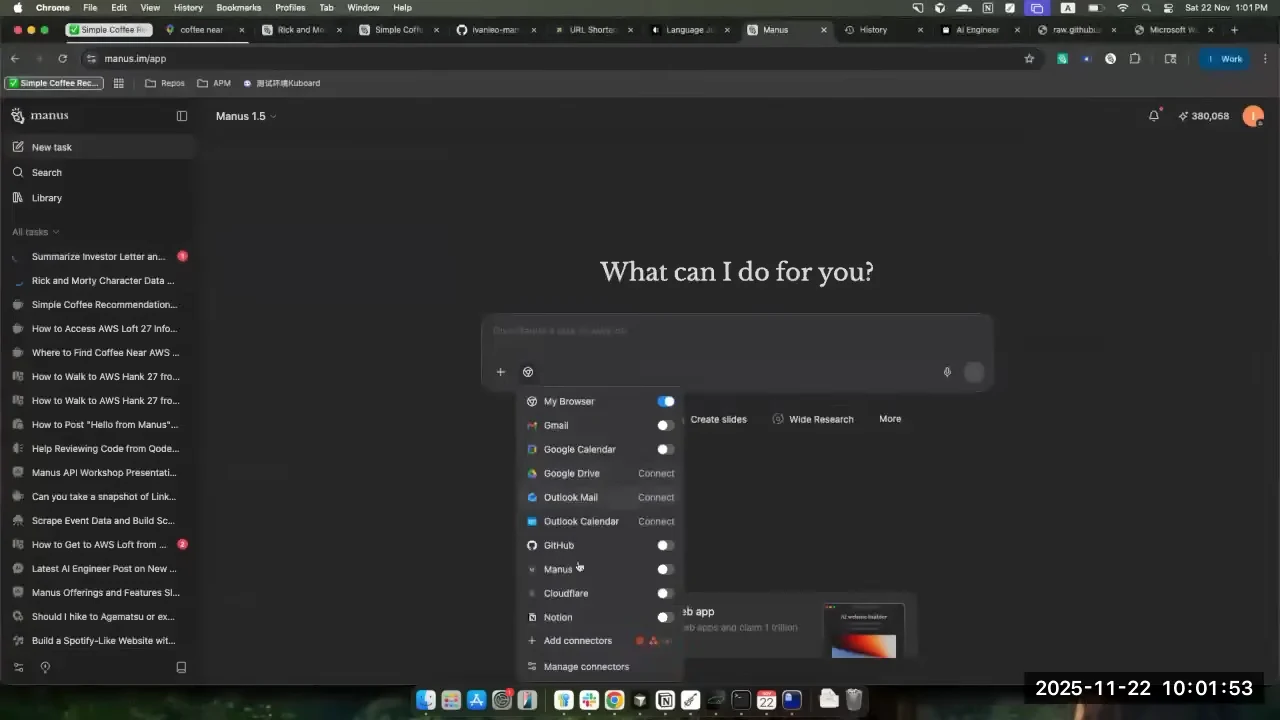This screenshot has width=1280, height=720.
Task: Open Calendar app in the Dock
Action: (766, 700)
